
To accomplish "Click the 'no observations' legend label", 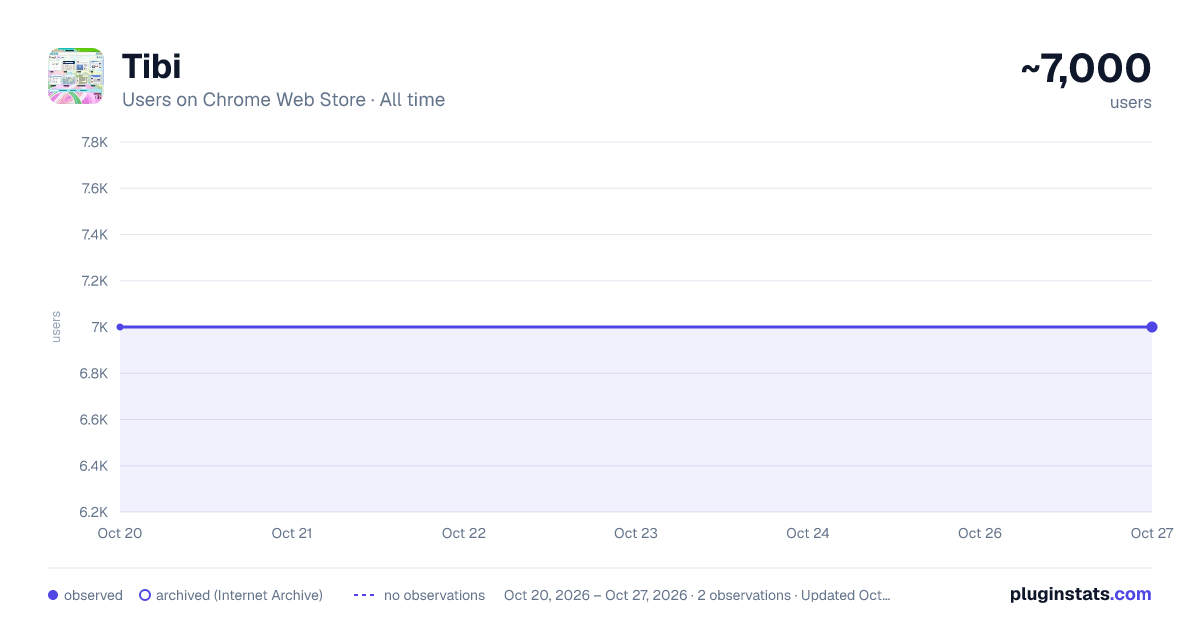I will pos(434,595).
